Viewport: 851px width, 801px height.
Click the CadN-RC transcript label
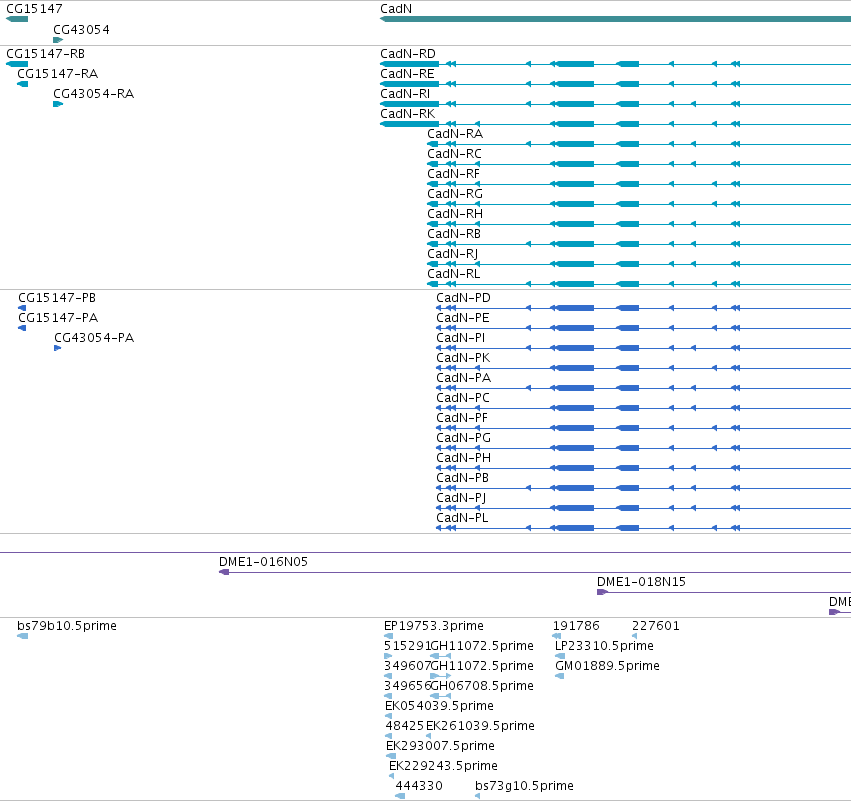[x=454, y=154]
